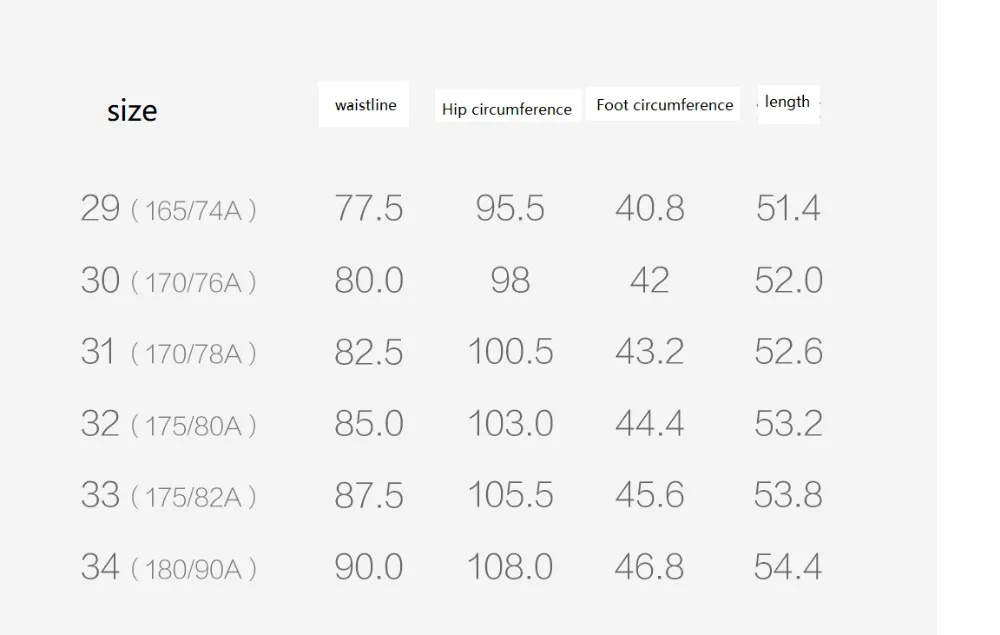Click the waistline column header
Image resolution: width=1000 pixels, height=635 pixels.
(365, 105)
